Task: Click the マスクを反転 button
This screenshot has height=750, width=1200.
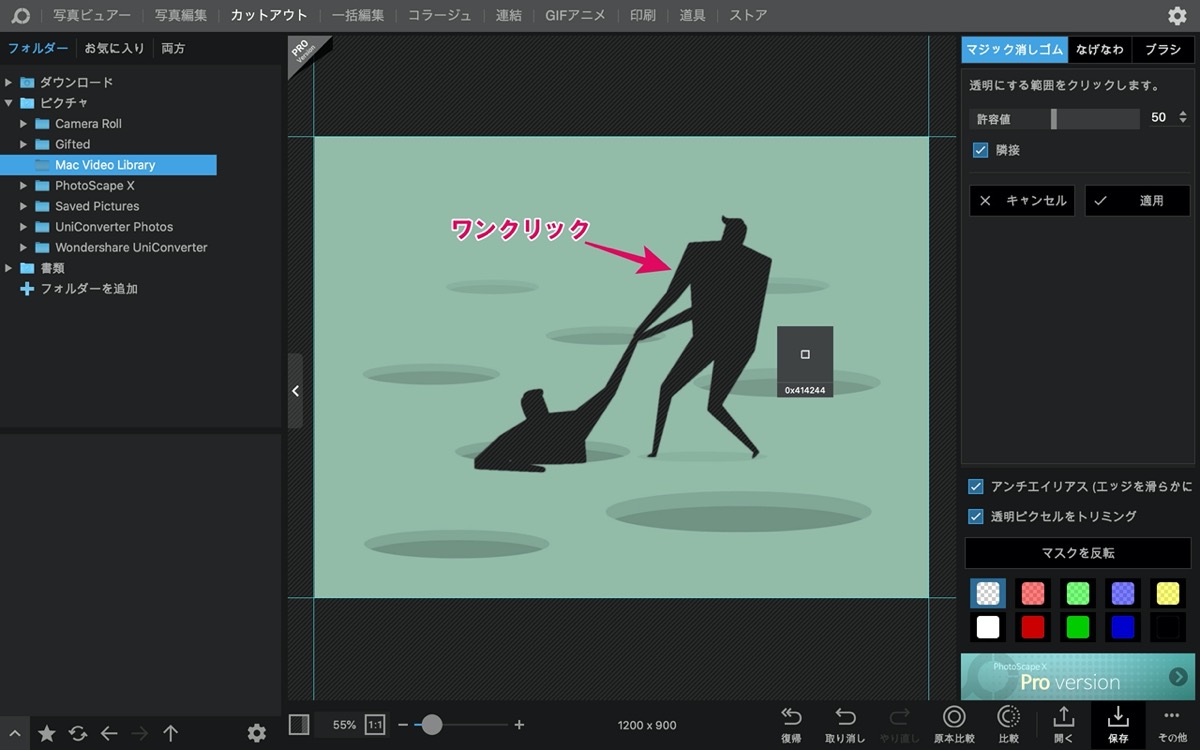Action: tap(1078, 553)
